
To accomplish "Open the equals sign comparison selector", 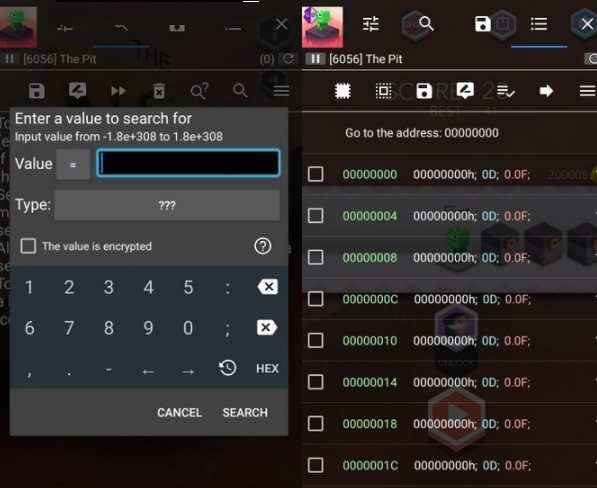I will tap(73, 164).
